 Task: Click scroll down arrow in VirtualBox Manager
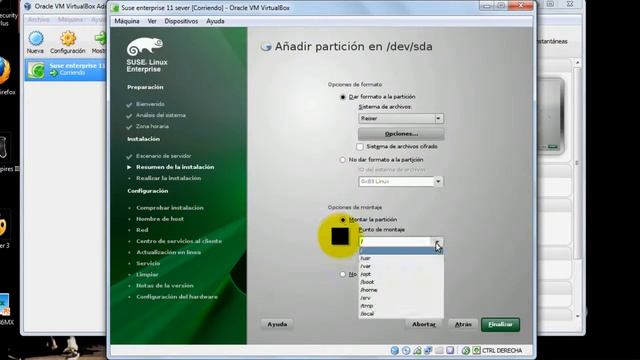pos(577,316)
